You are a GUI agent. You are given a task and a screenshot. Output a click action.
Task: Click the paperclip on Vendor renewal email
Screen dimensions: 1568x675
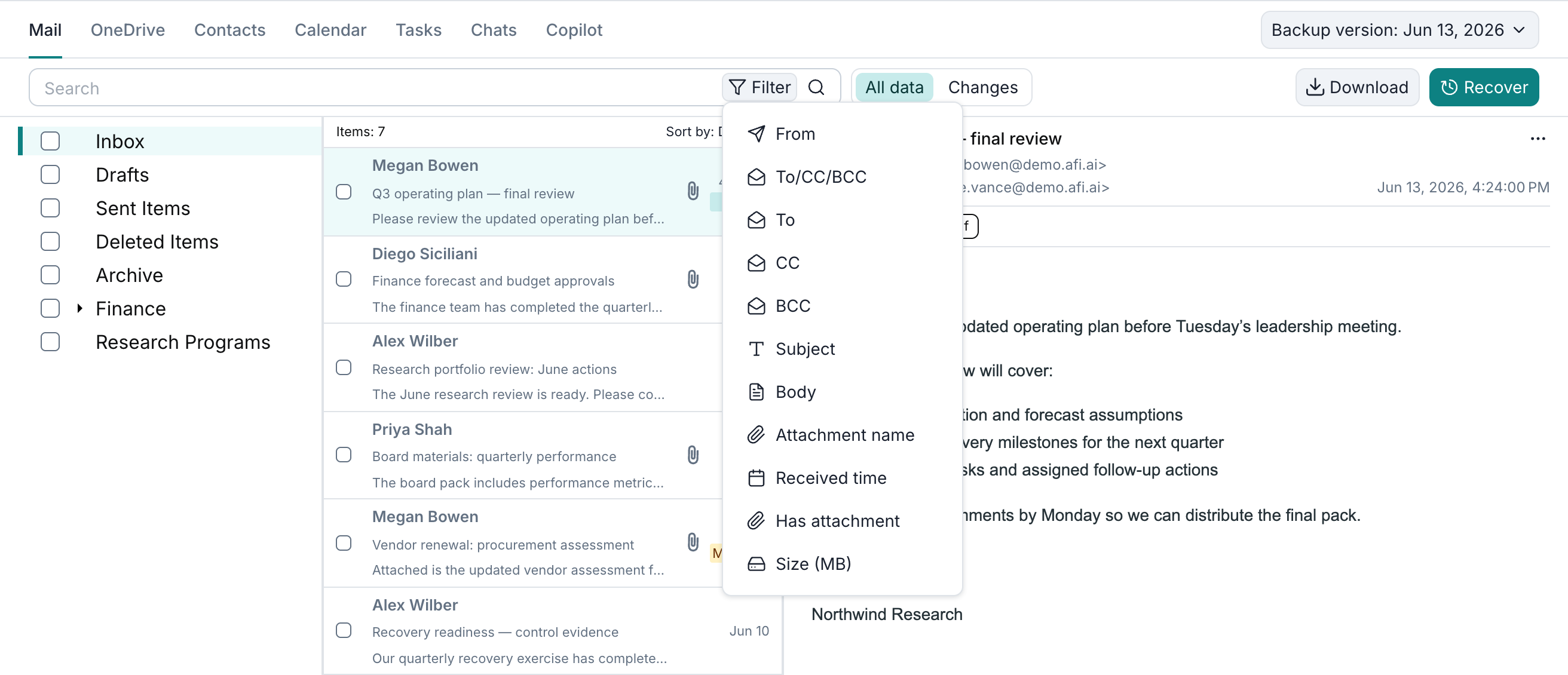point(693,542)
